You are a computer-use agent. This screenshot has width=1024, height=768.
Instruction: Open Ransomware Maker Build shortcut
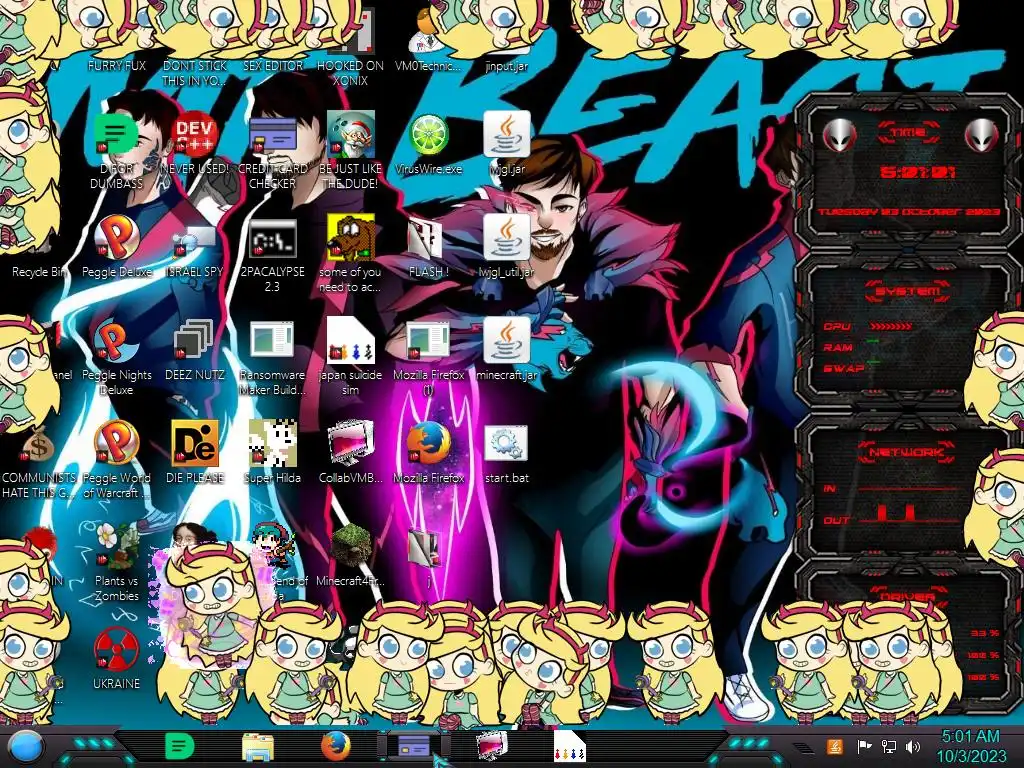pos(272,340)
